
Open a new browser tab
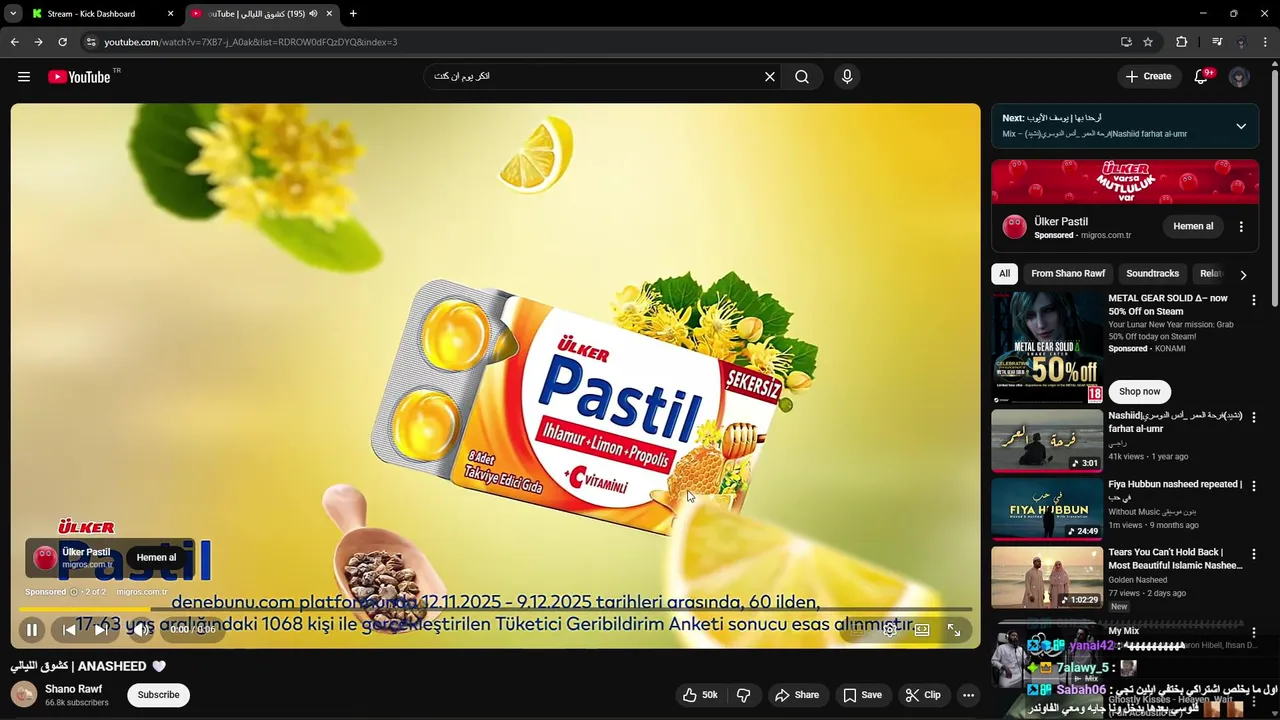click(x=353, y=14)
